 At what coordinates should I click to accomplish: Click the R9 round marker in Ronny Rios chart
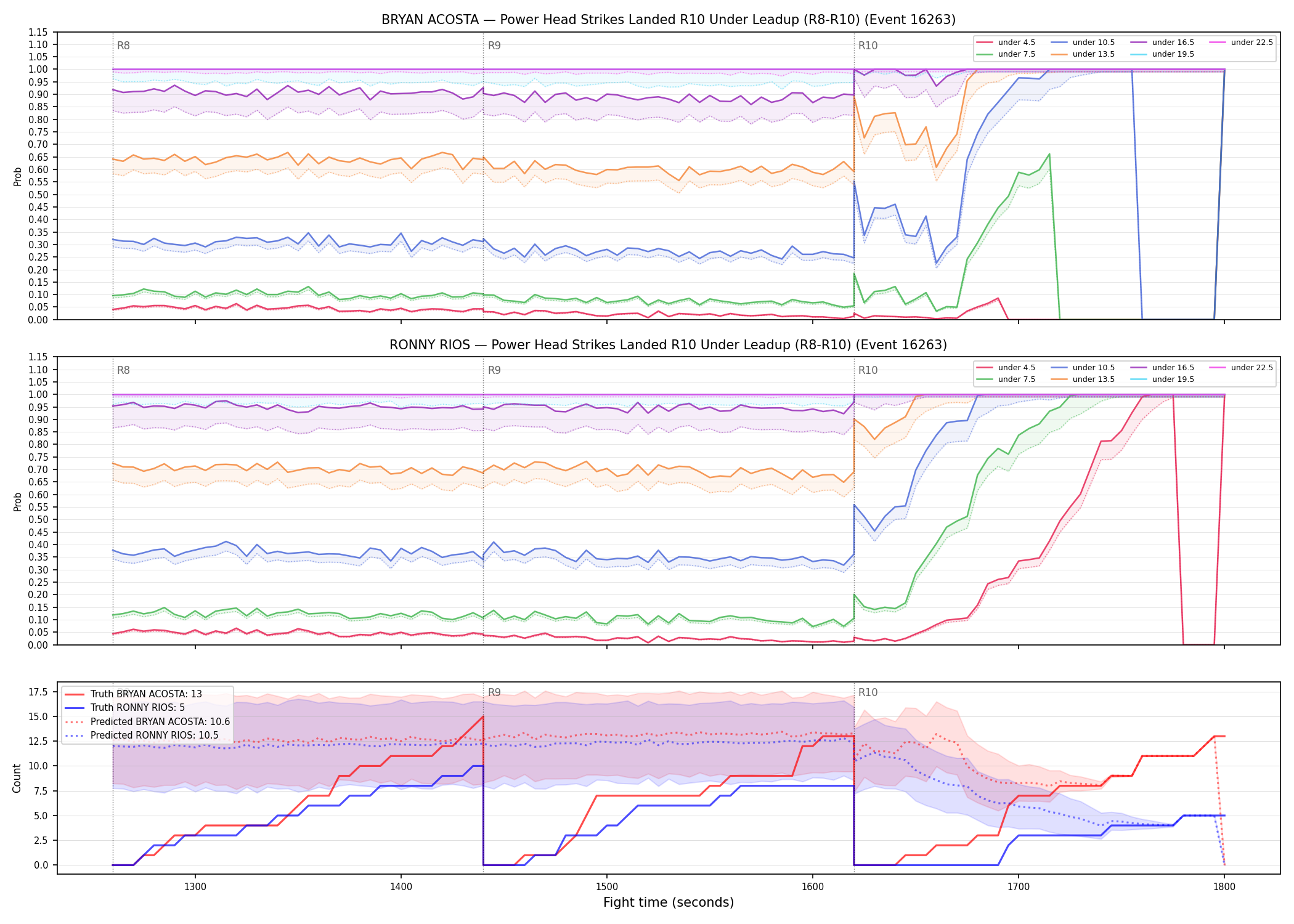[494, 370]
